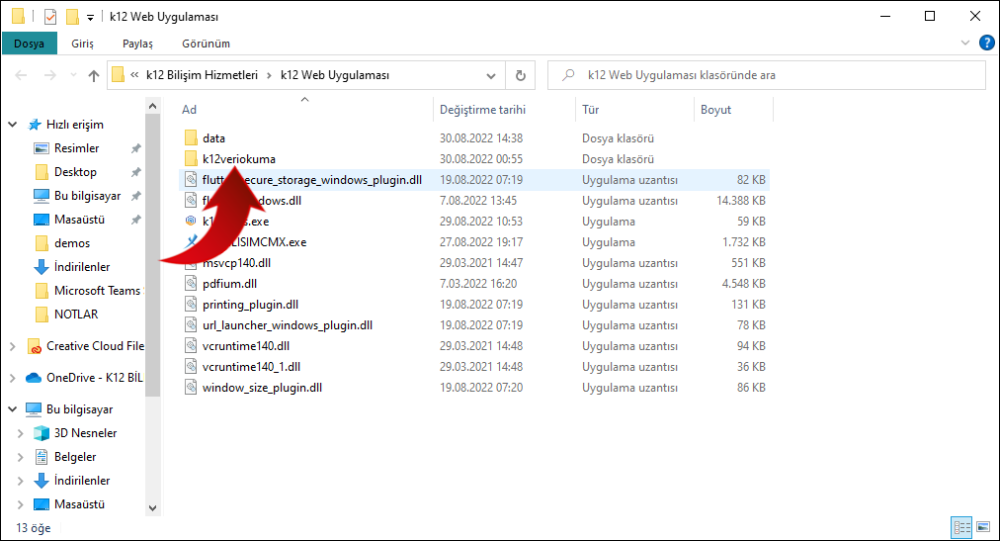
Task: Open the Customize Quick Access Toolbar dropdown
Action: click(91, 17)
